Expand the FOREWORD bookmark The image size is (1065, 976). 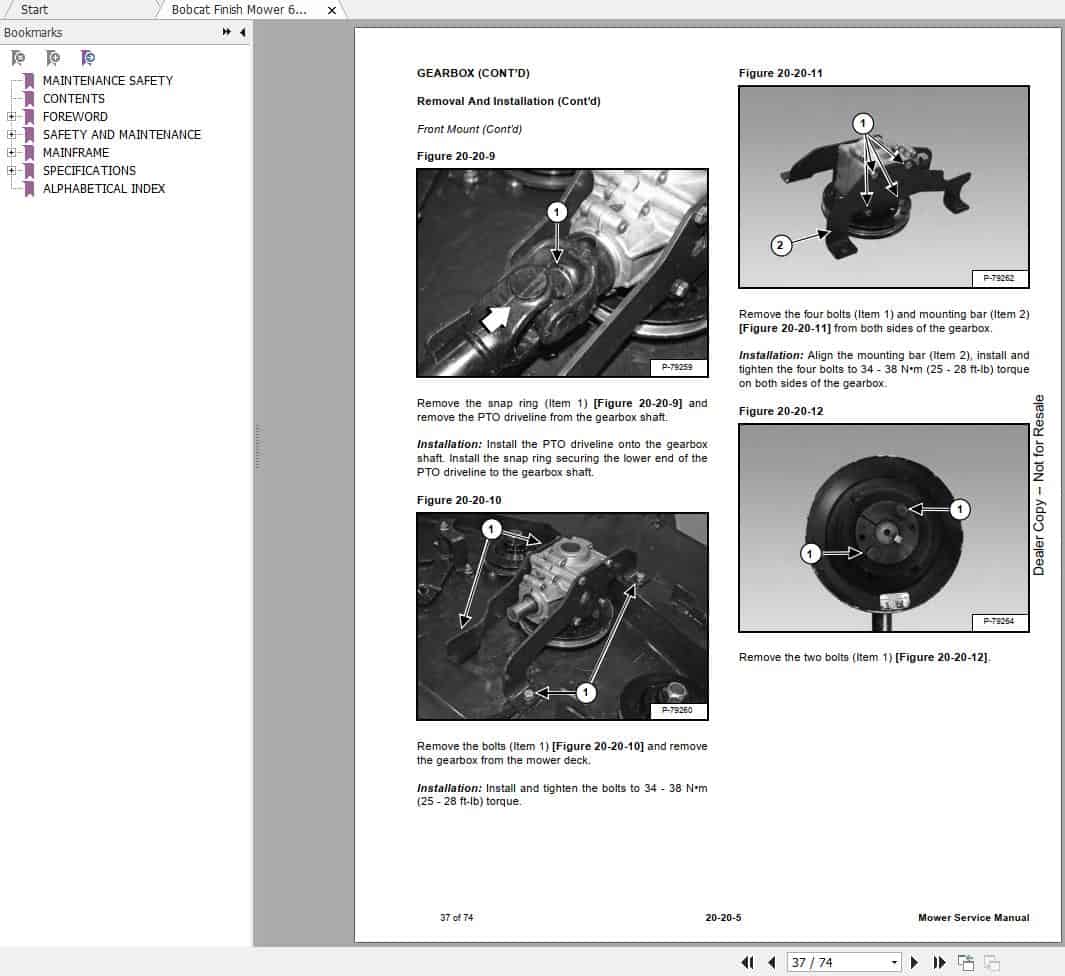coord(9,117)
